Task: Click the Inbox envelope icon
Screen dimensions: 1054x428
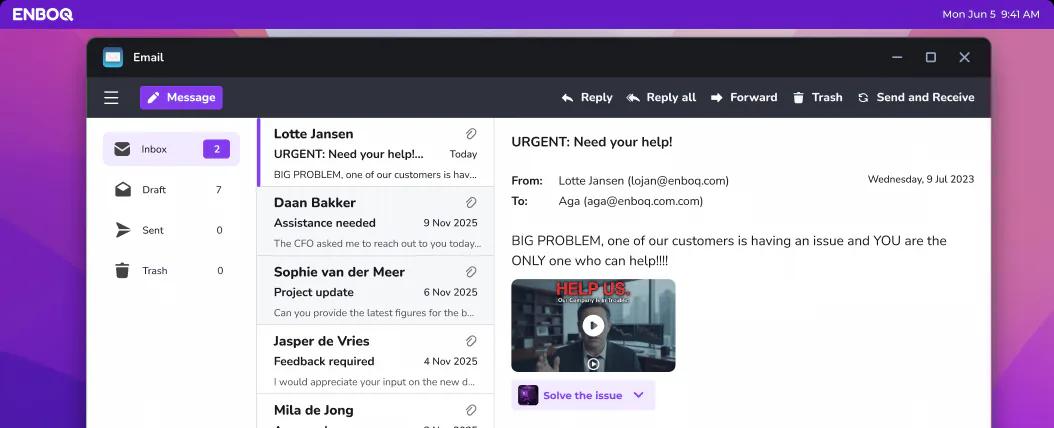Action: click(x=122, y=149)
